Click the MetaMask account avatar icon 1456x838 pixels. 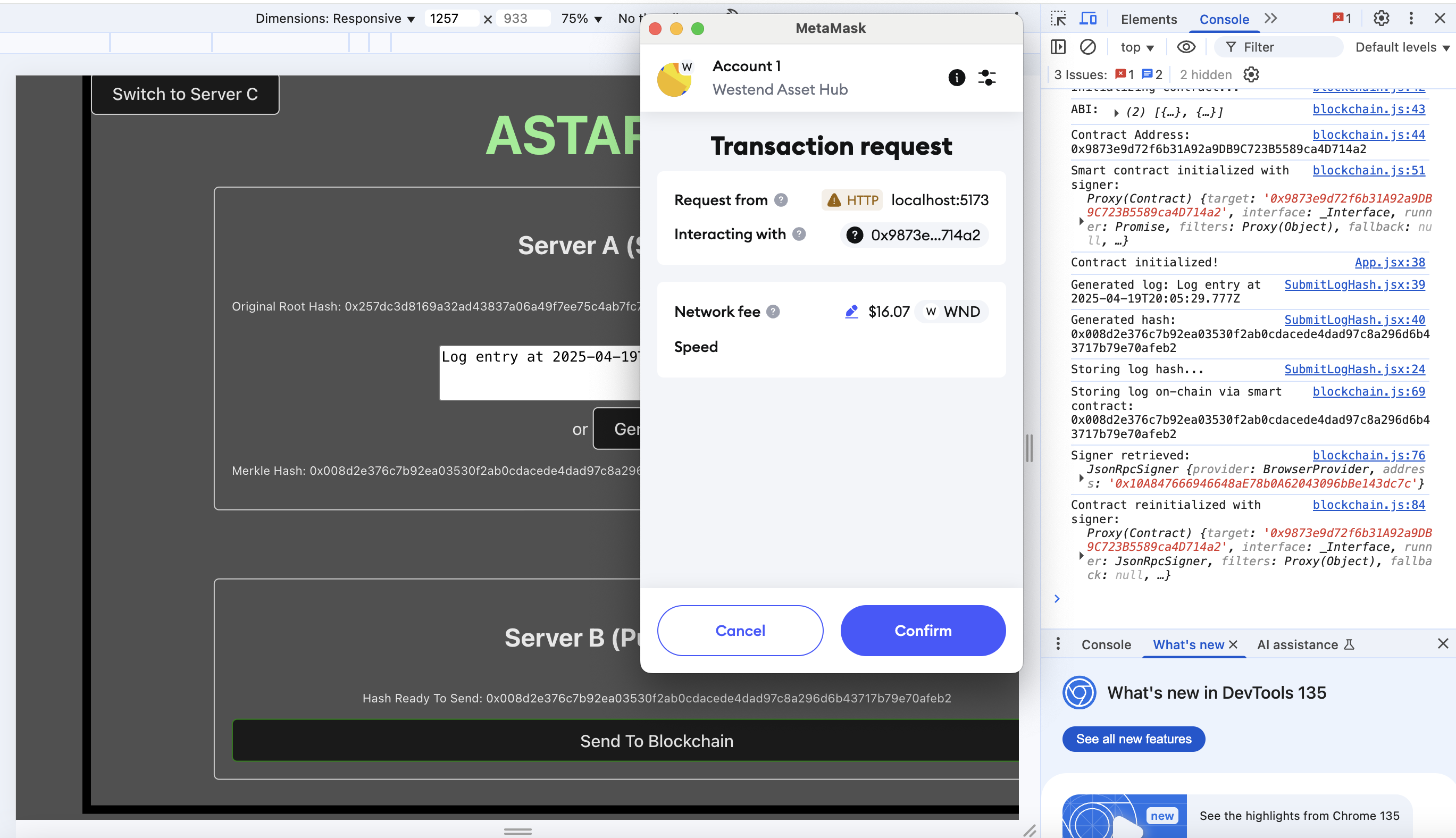click(674, 79)
